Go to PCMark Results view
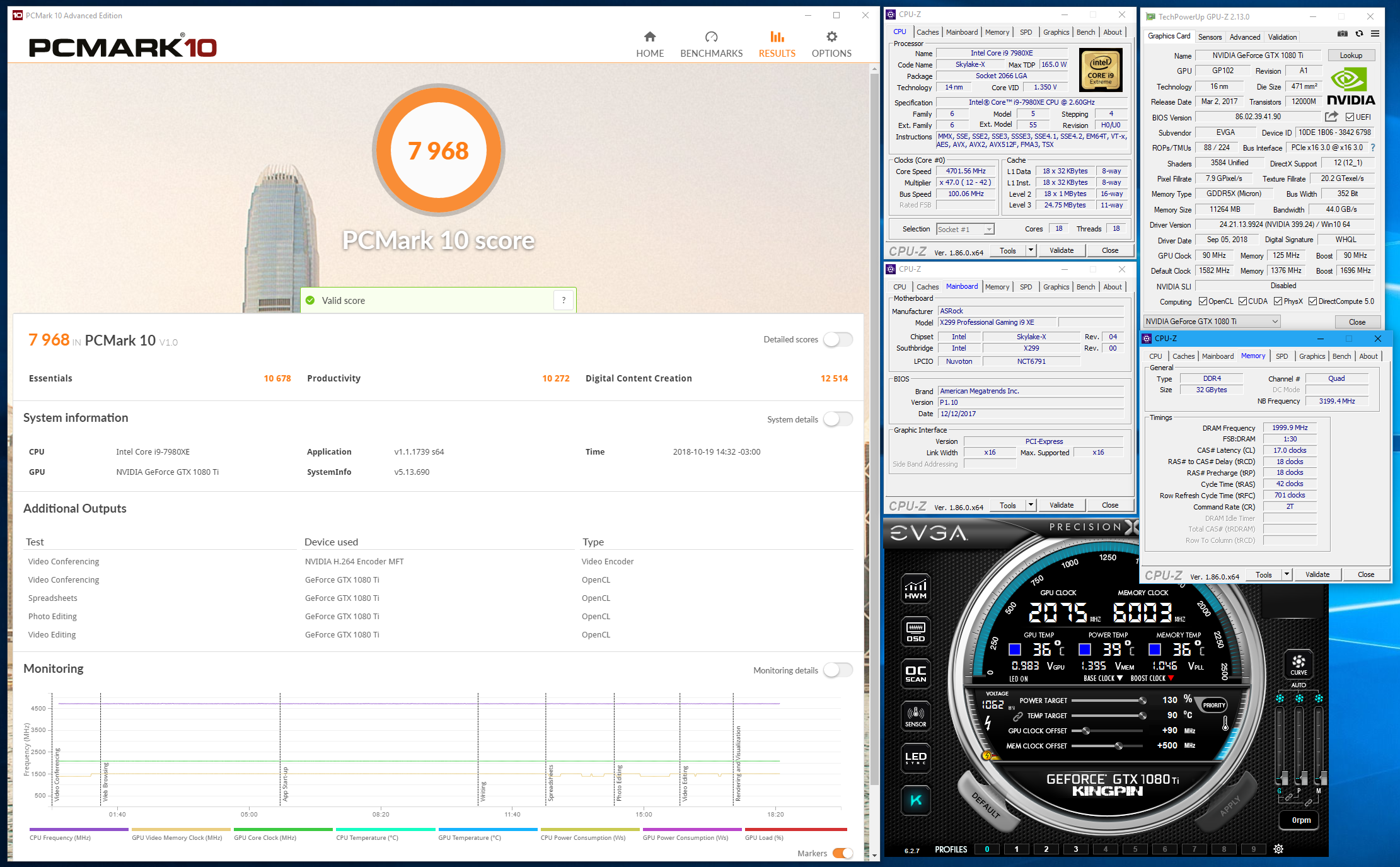This screenshot has height=867, width=1400. (x=777, y=44)
